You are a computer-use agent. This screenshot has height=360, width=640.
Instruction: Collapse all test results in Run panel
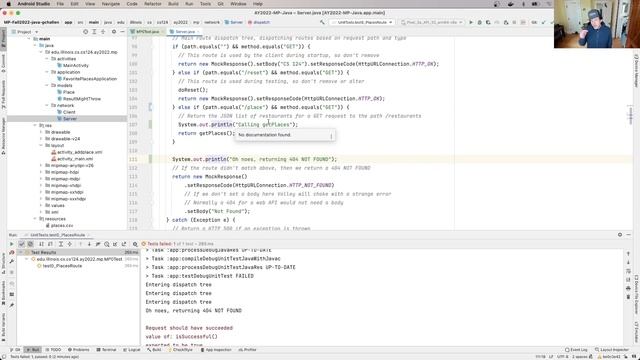click(69, 244)
